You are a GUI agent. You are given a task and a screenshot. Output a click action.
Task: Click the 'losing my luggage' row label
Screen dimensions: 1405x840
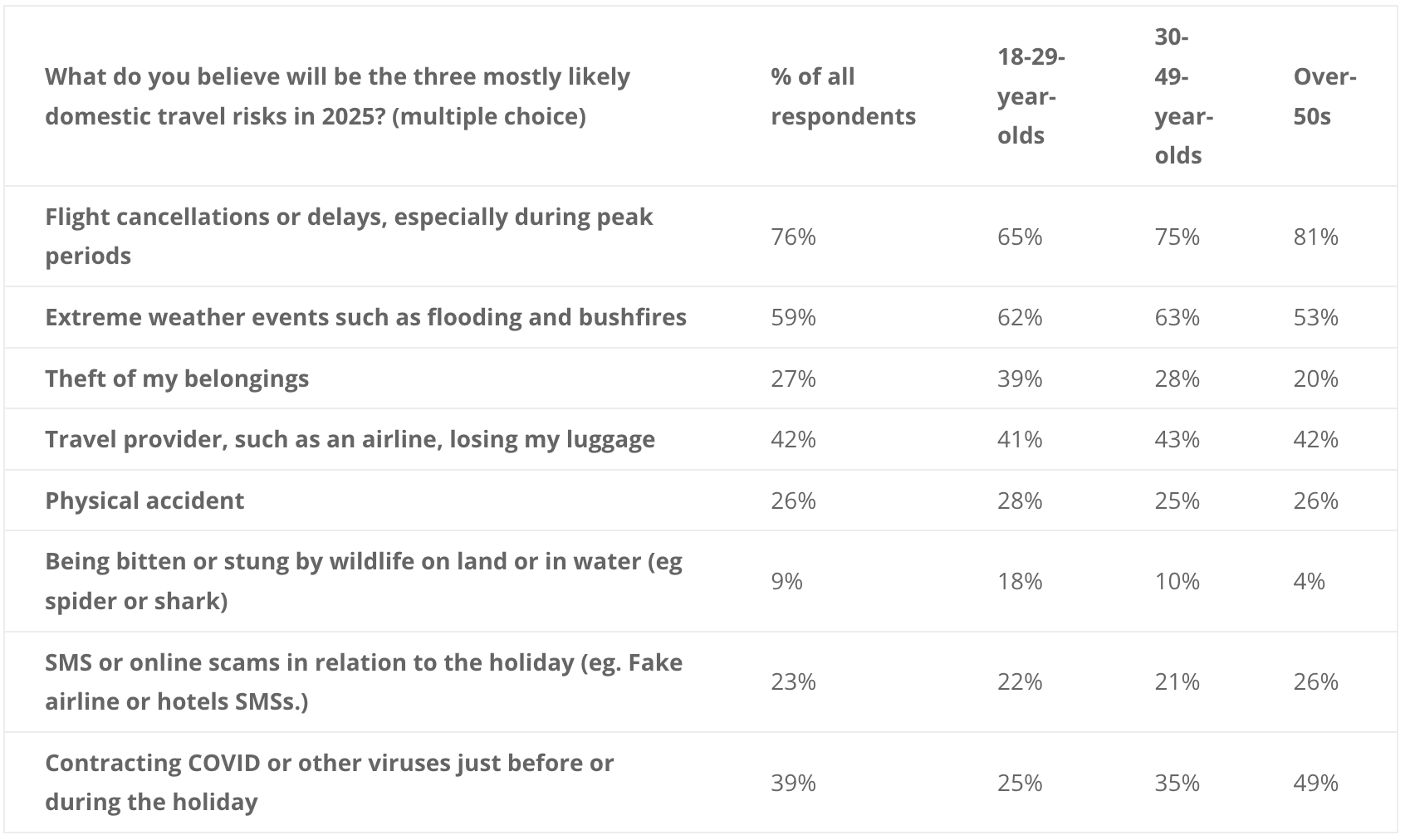pyautogui.click(x=350, y=439)
